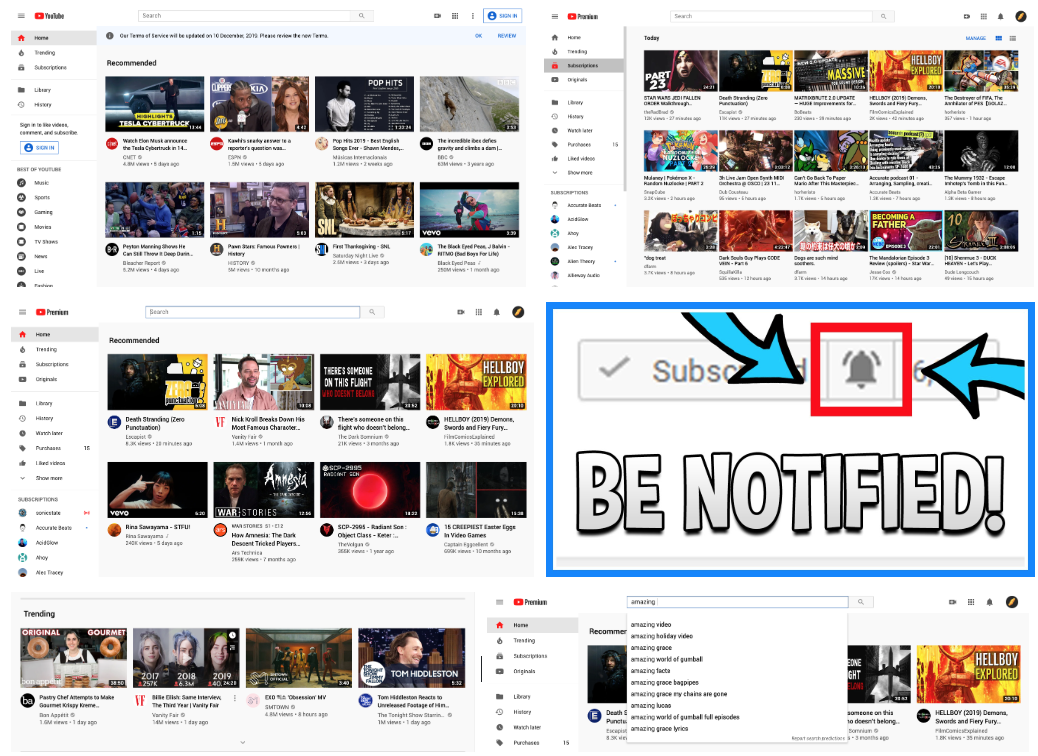Click the magnifier search button in the signed-out header

361,16
